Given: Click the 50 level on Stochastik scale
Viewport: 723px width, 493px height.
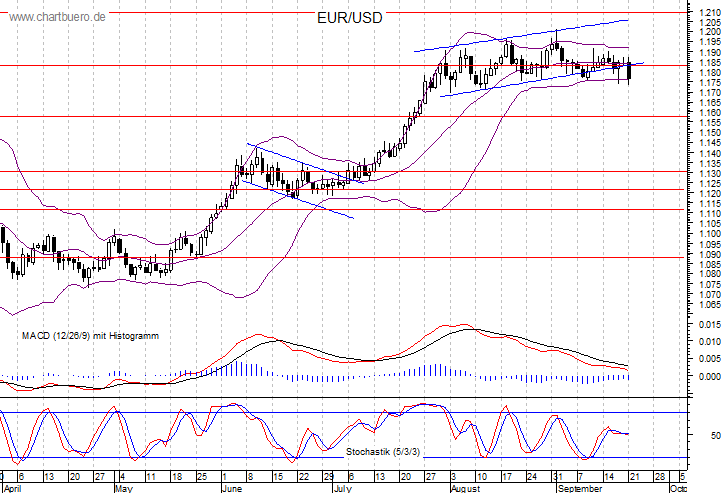Looking at the screenshot, I should click(x=714, y=436).
